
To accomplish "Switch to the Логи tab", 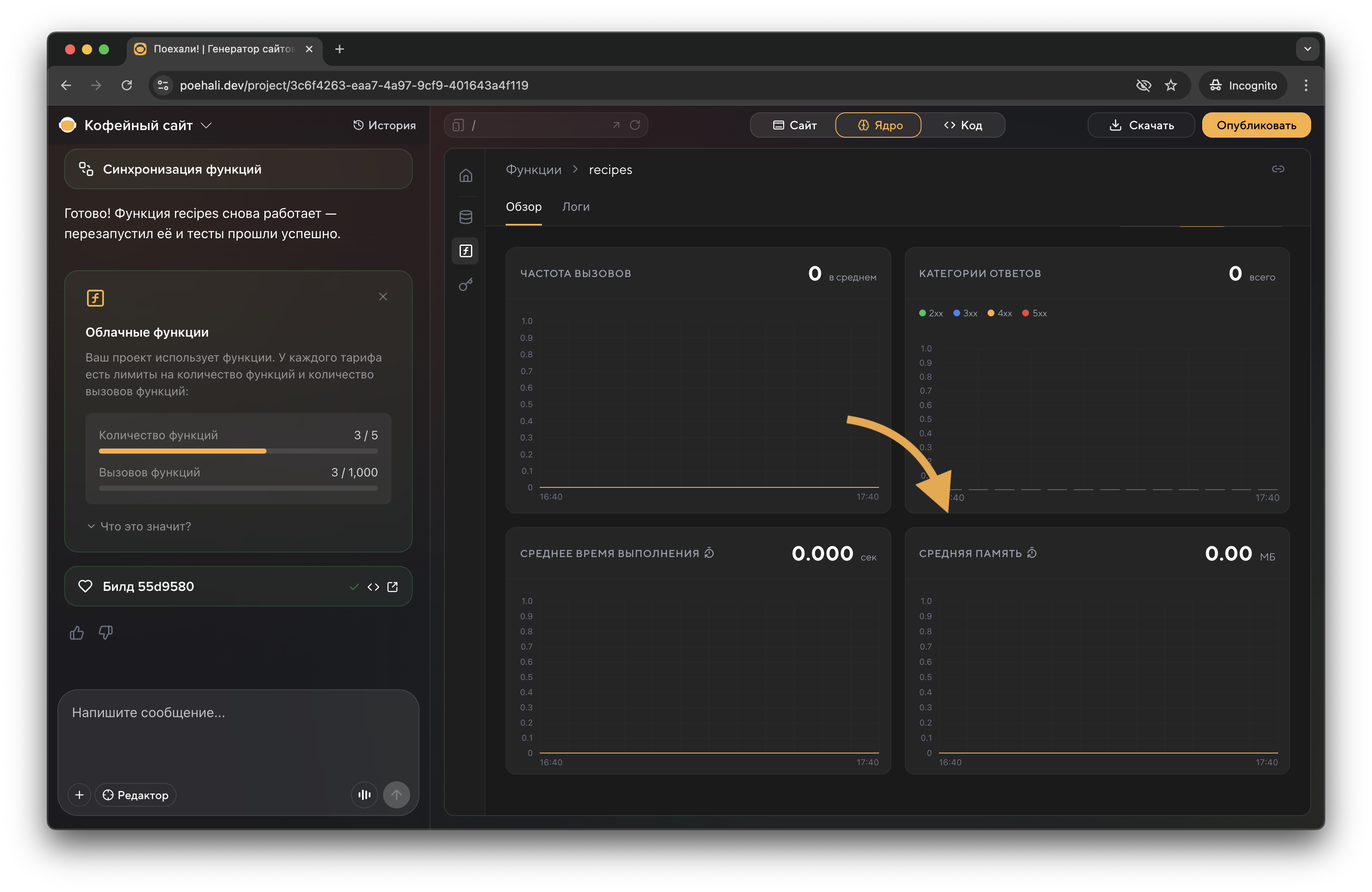I will coord(575,207).
